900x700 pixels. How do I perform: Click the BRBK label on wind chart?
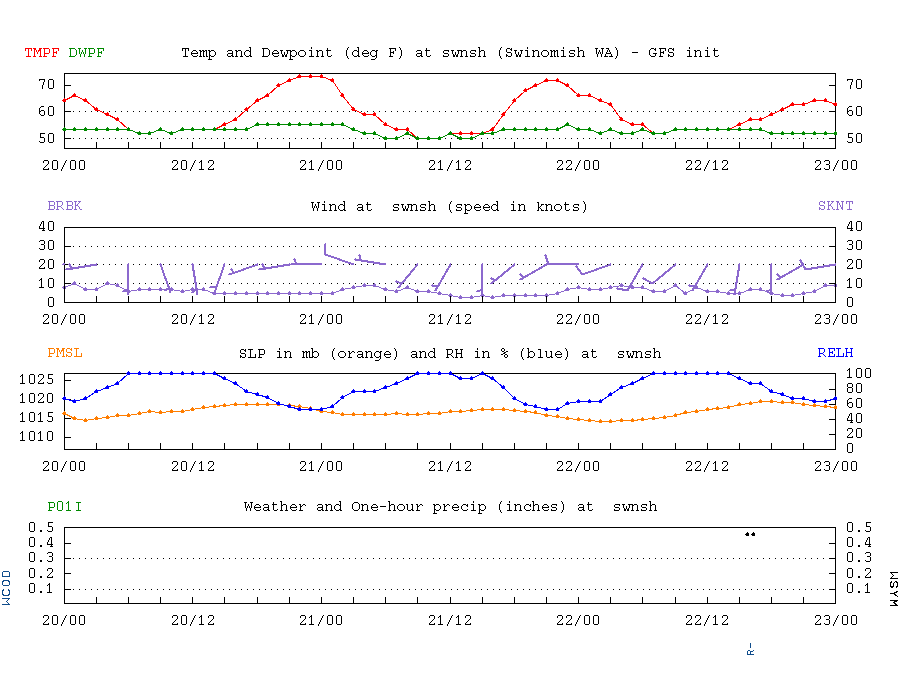click(64, 206)
